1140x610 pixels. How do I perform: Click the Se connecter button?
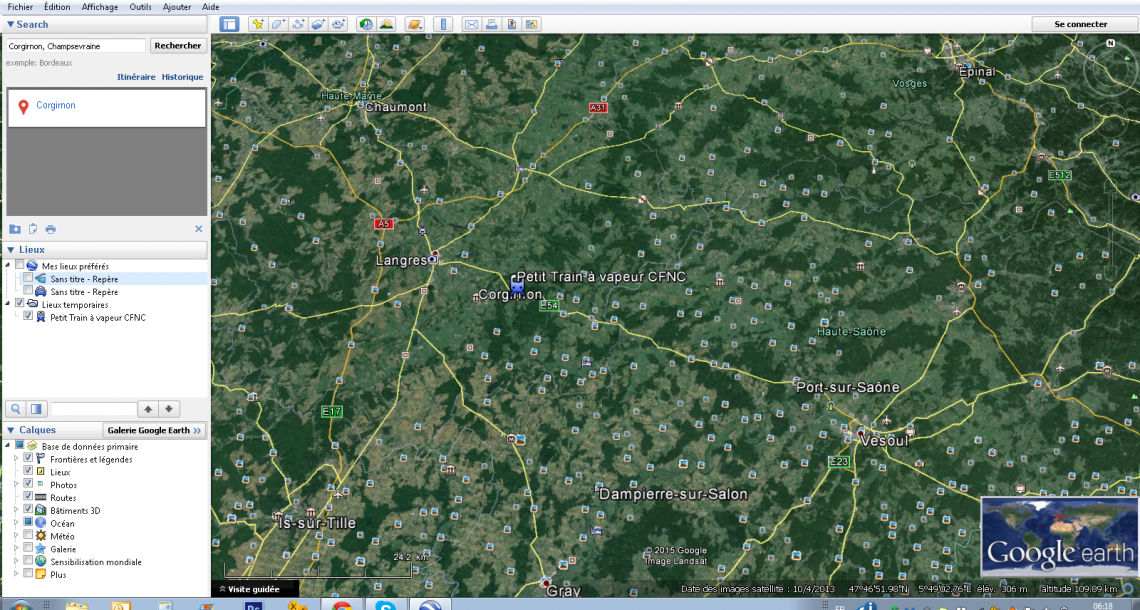click(x=1080, y=24)
